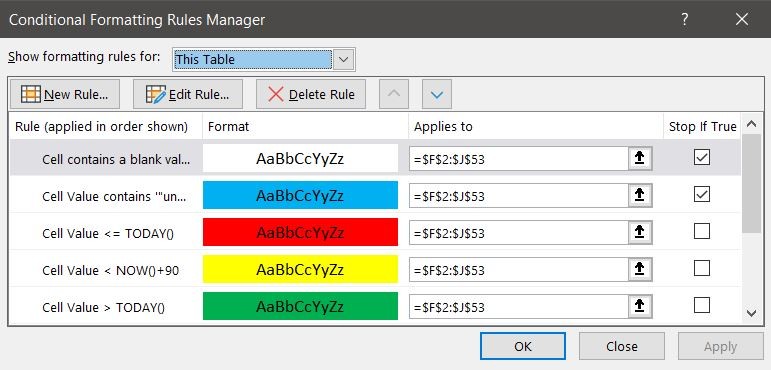The height and width of the screenshot is (370, 771).
Task: Select the 'Cell contains a blank val...' rule
Action: tap(116, 159)
